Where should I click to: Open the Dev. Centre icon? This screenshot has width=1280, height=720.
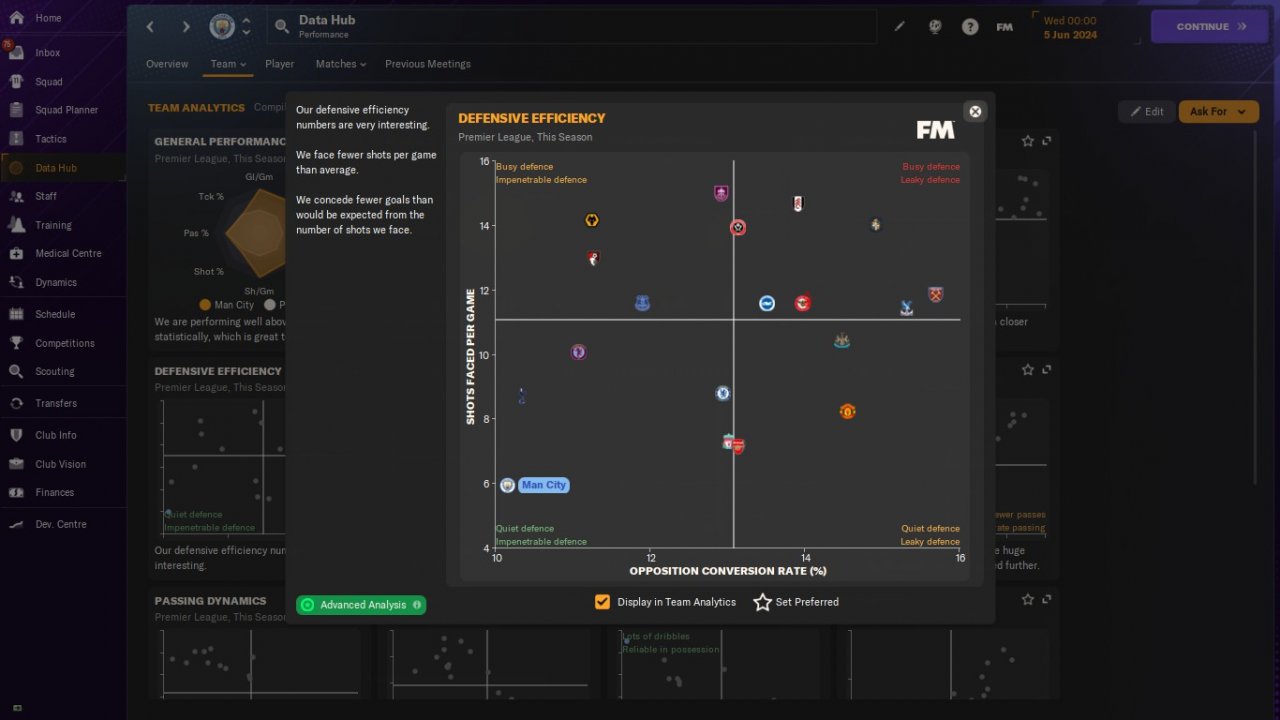point(16,524)
